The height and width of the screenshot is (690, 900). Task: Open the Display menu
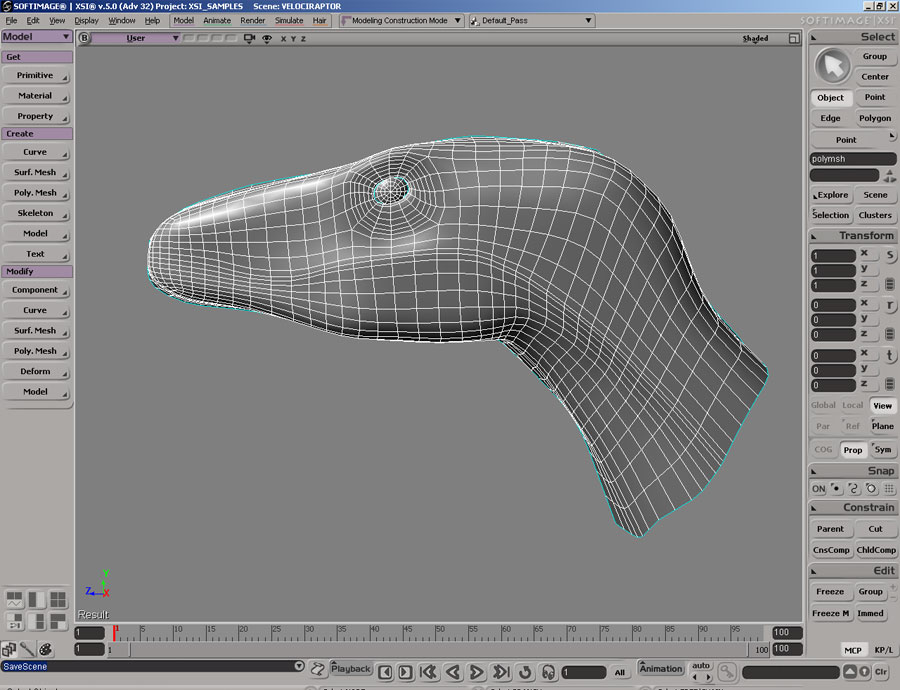(86, 21)
